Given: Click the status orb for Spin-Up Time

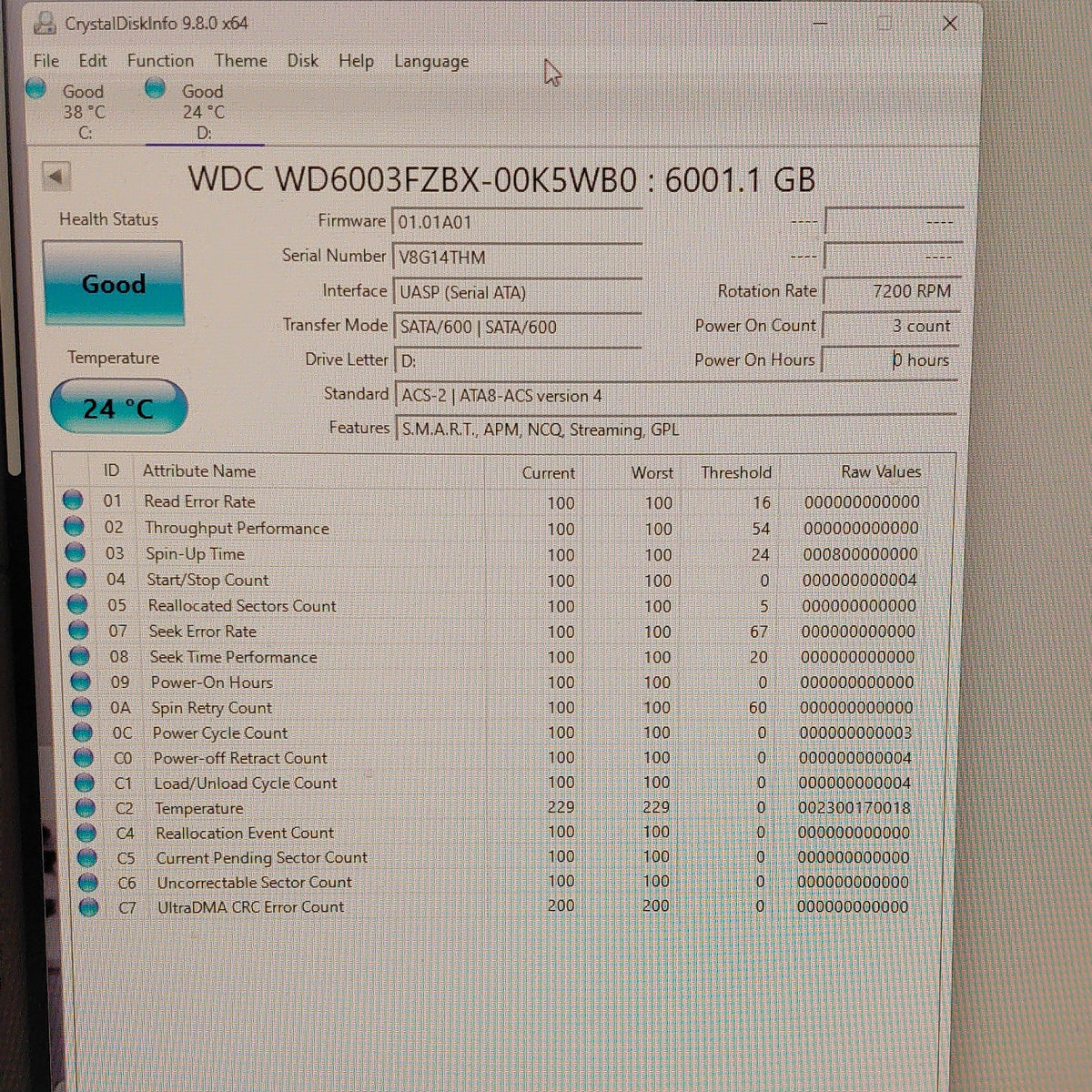Looking at the screenshot, I should (x=76, y=552).
